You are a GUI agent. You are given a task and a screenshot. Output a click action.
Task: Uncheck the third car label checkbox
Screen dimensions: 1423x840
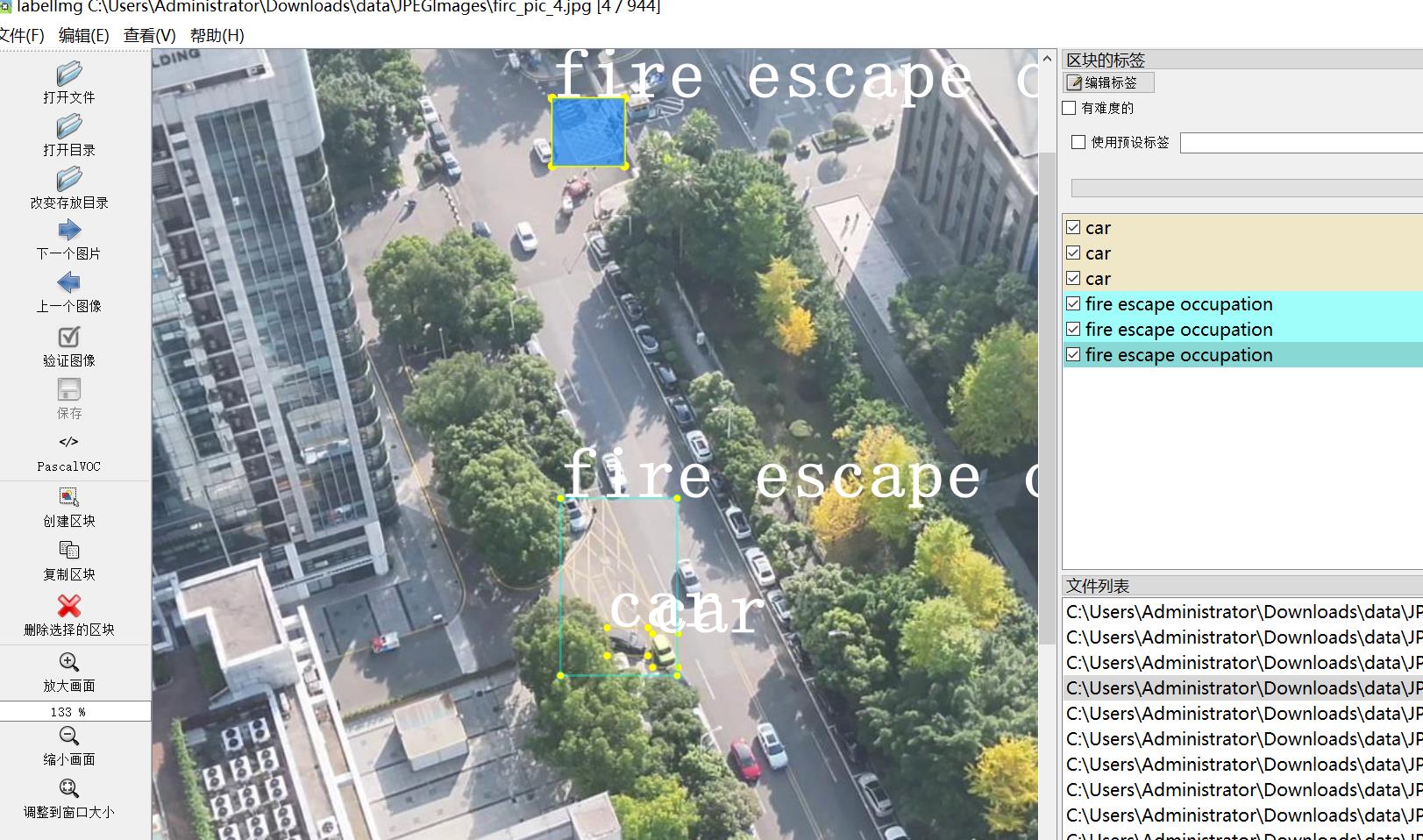click(x=1073, y=278)
